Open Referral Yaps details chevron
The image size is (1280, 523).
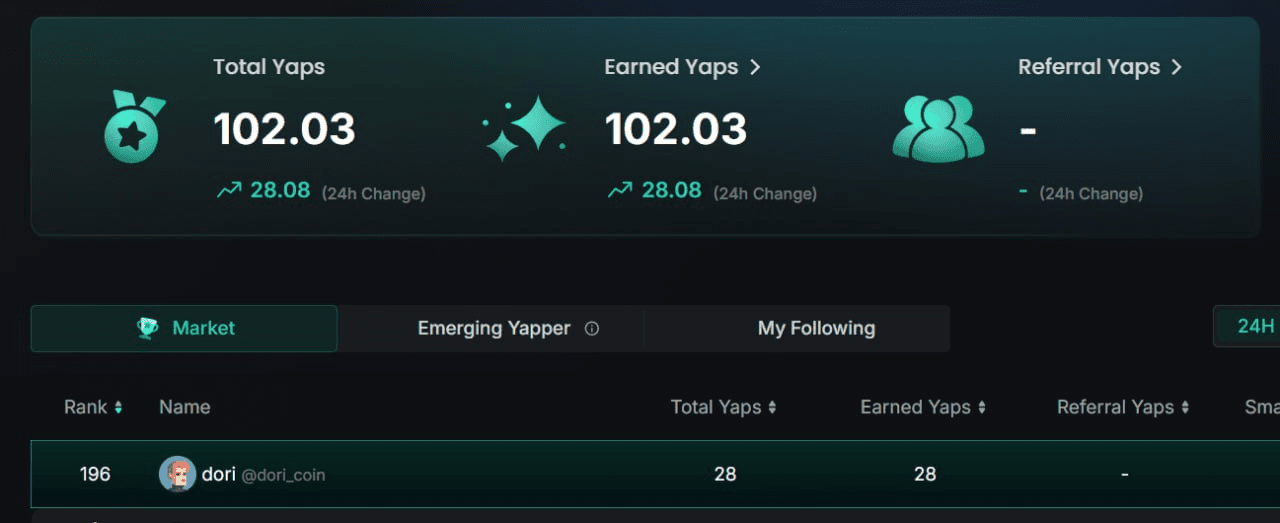[1176, 67]
